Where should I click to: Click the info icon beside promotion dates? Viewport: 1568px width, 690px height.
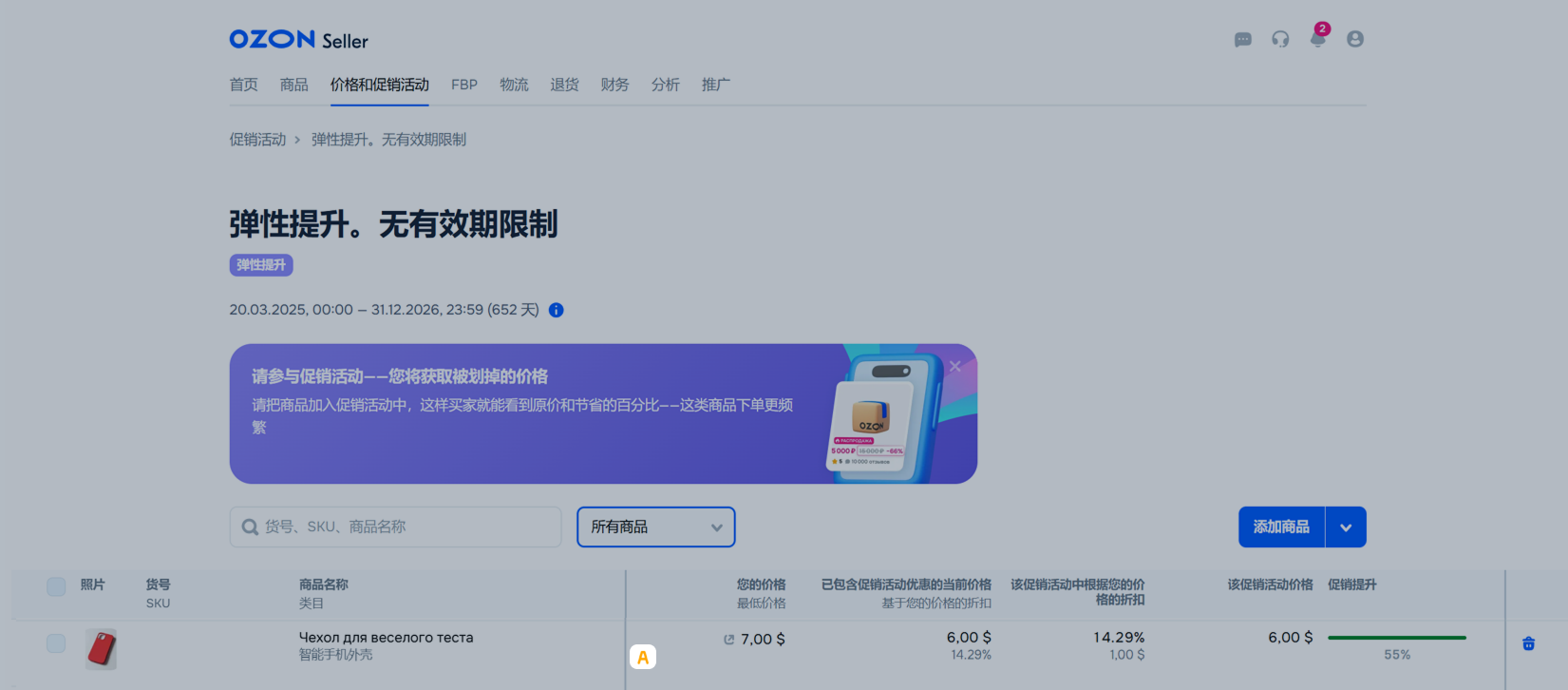(x=557, y=310)
